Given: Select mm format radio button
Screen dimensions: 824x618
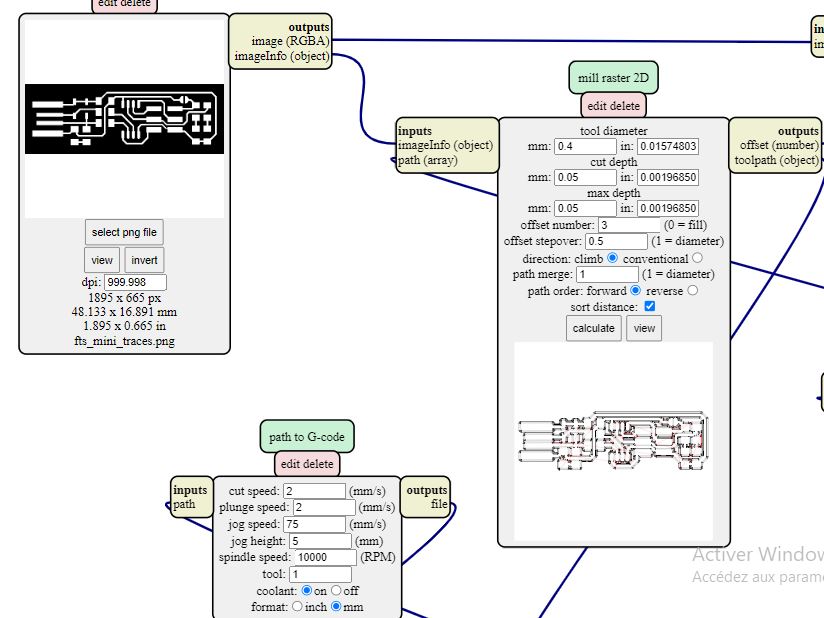Looking at the screenshot, I should (x=336, y=606).
